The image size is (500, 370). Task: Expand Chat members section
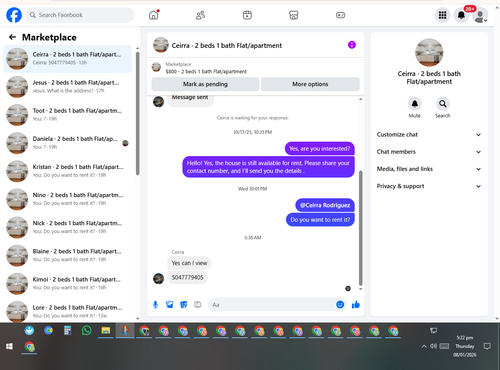tap(429, 152)
